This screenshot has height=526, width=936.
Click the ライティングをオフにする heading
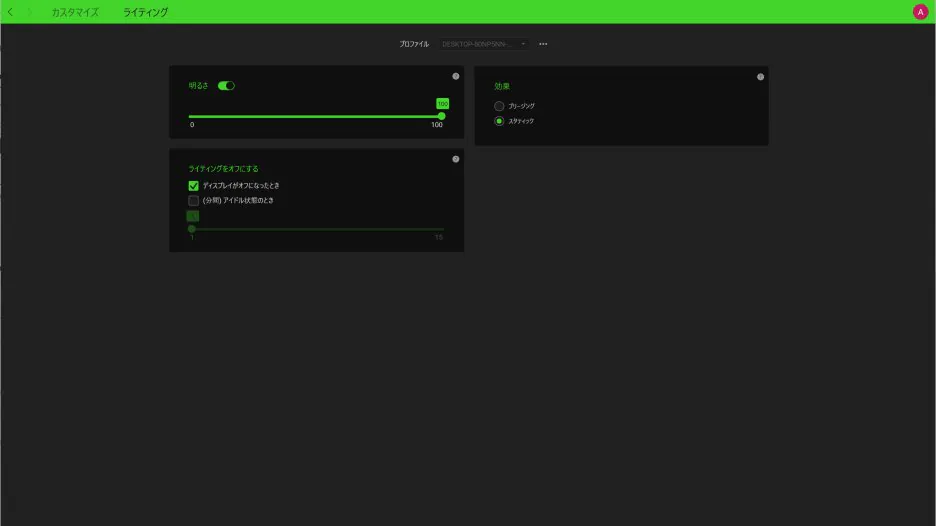click(223, 169)
